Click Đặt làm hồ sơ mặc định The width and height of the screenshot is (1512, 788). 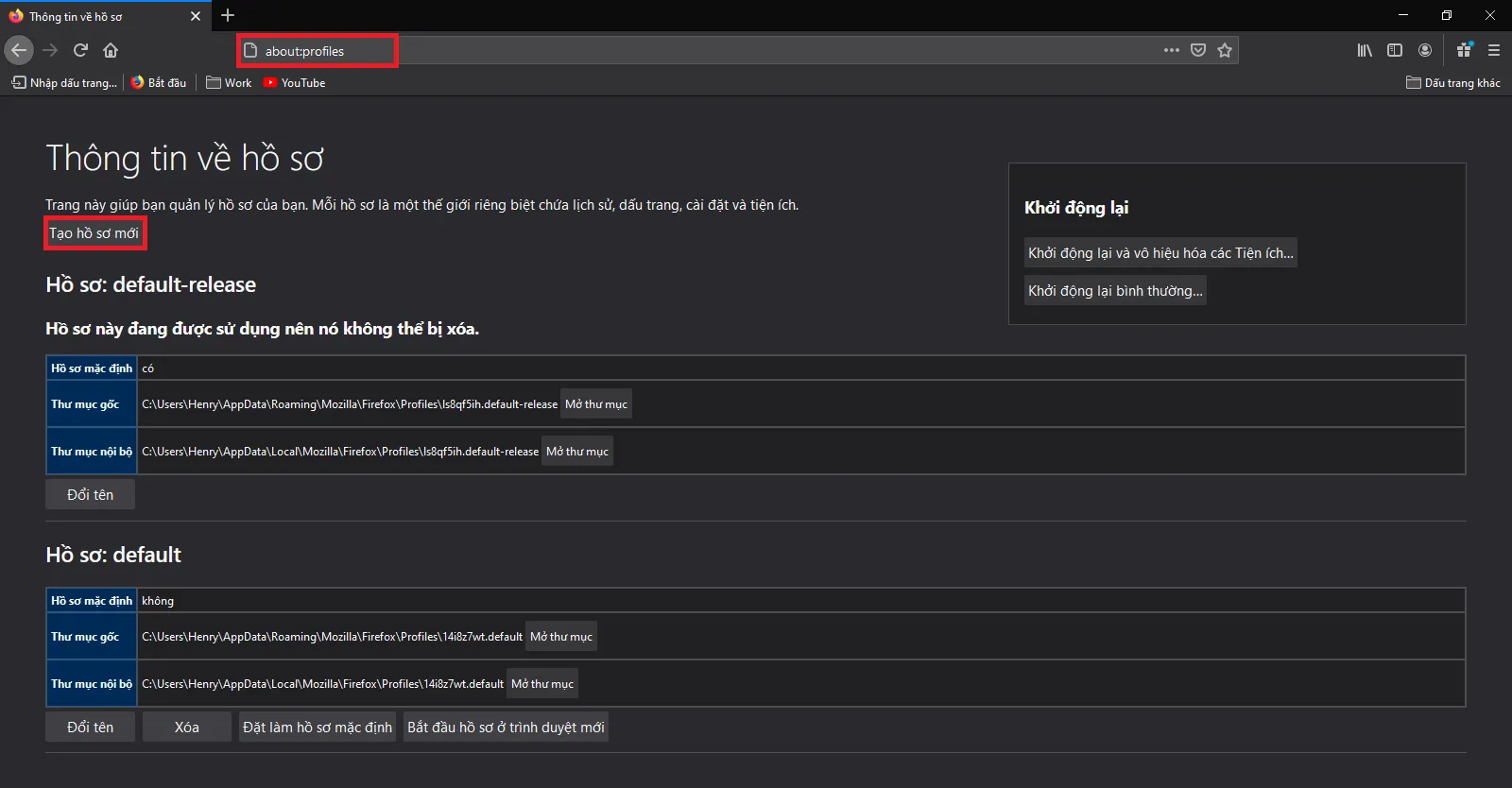(x=318, y=728)
